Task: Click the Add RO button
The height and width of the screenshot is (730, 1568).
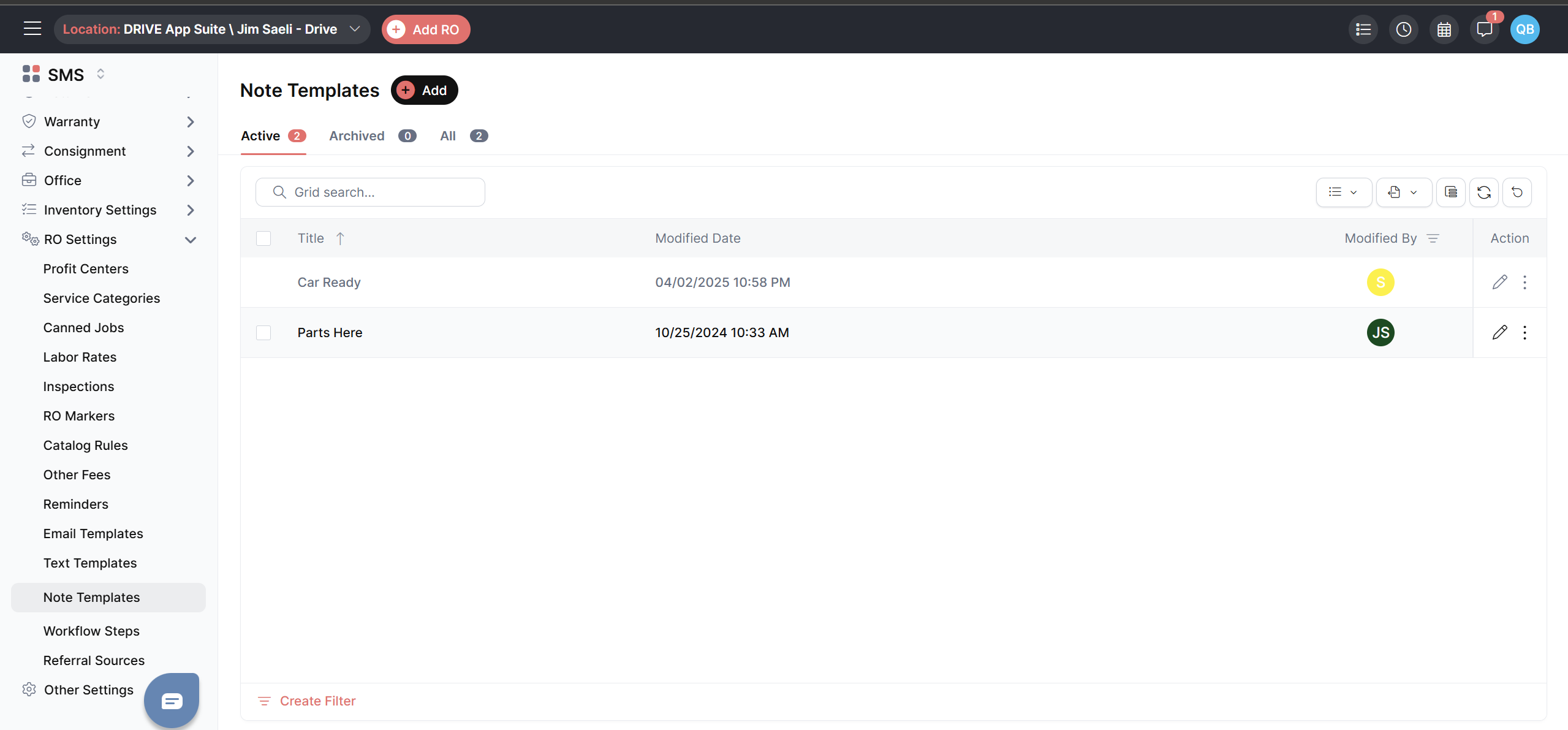Action: tap(426, 29)
